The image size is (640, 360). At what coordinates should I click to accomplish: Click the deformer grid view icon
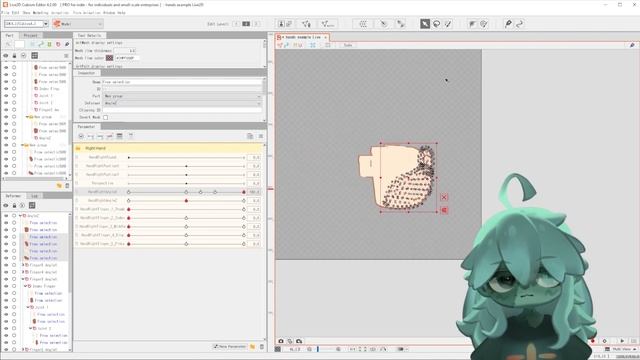tap(32, 205)
